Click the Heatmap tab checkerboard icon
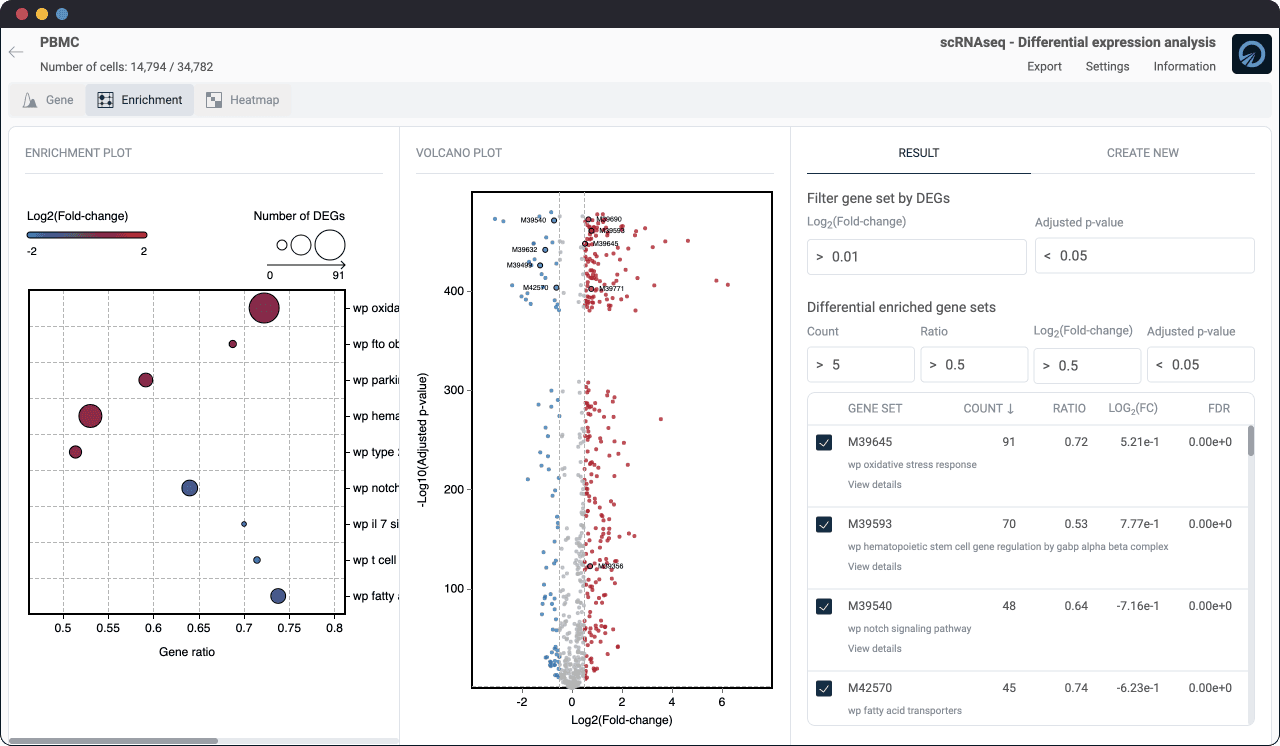The height and width of the screenshot is (746, 1280). [214, 100]
